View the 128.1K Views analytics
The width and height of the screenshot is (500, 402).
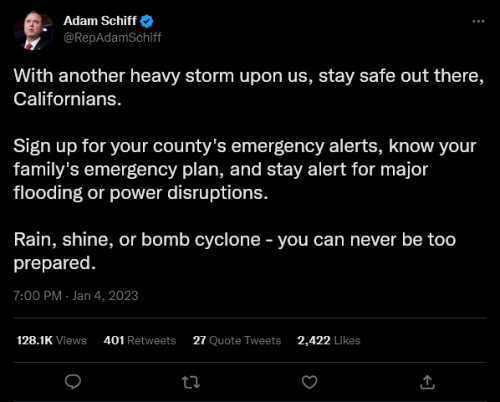pos(51,340)
